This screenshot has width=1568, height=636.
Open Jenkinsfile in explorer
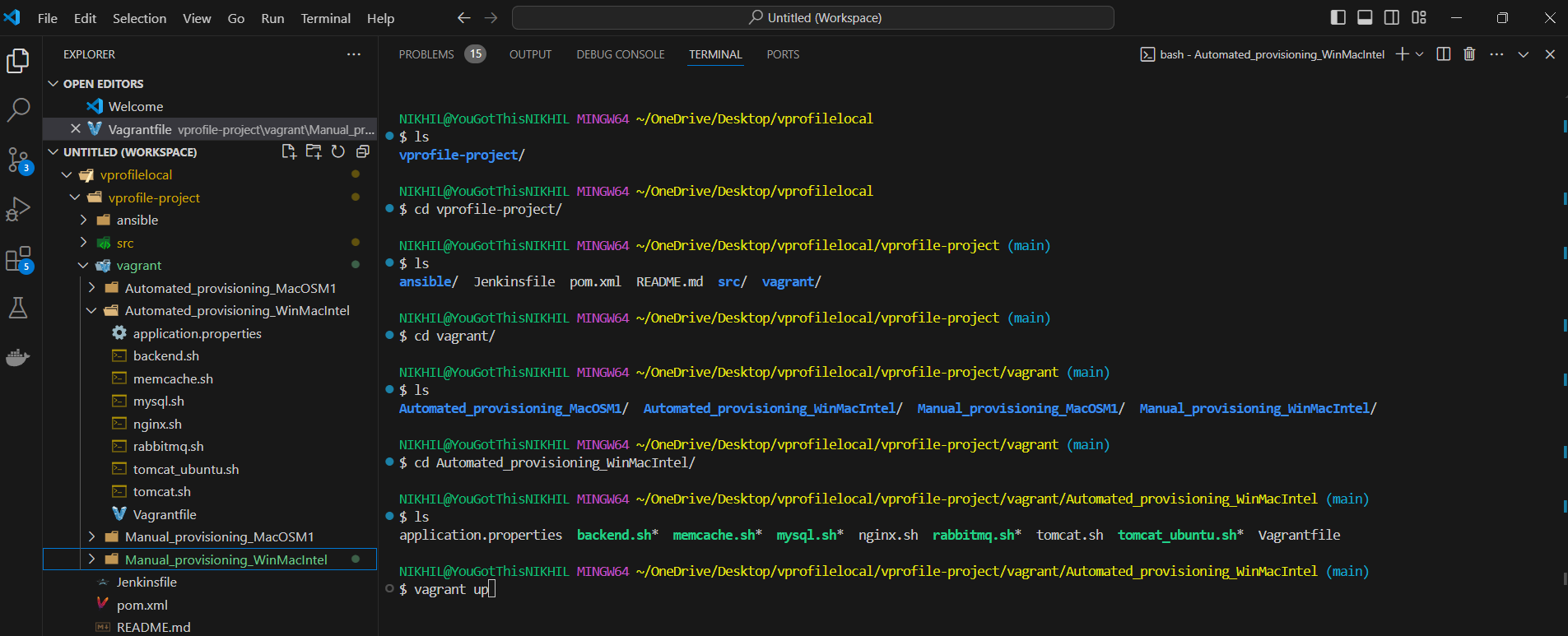point(147,582)
